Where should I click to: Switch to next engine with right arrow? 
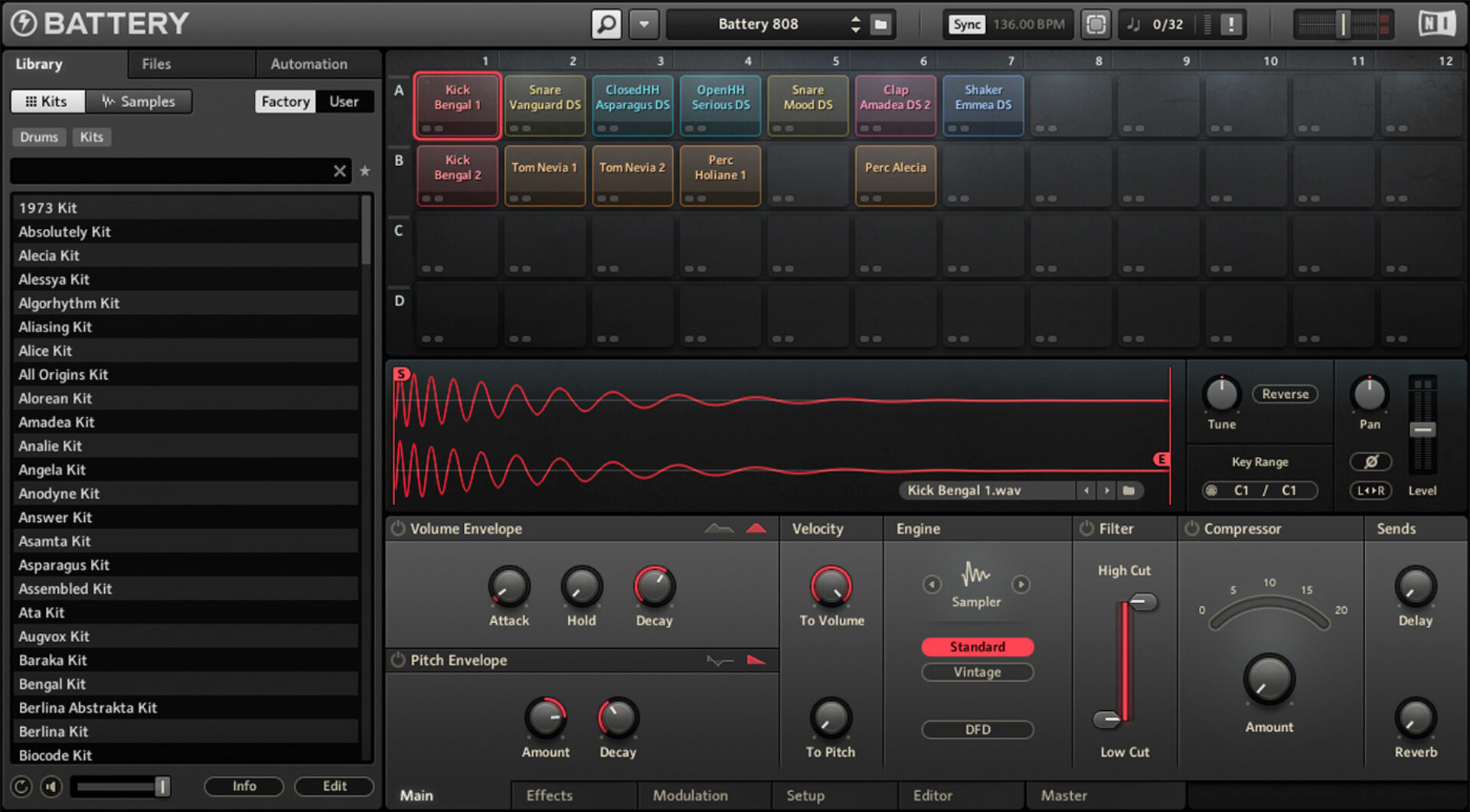point(1021,585)
